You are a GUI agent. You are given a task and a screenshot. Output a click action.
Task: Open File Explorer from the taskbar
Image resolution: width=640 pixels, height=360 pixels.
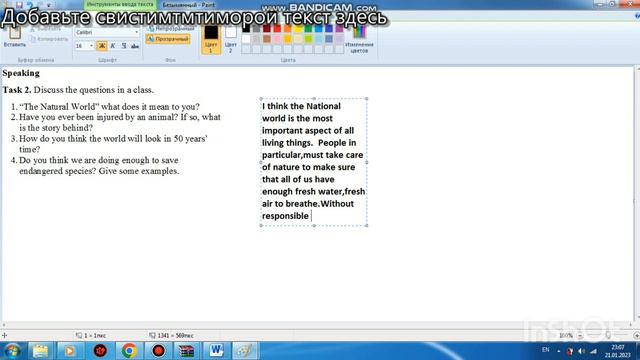click(x=40, y=351)
